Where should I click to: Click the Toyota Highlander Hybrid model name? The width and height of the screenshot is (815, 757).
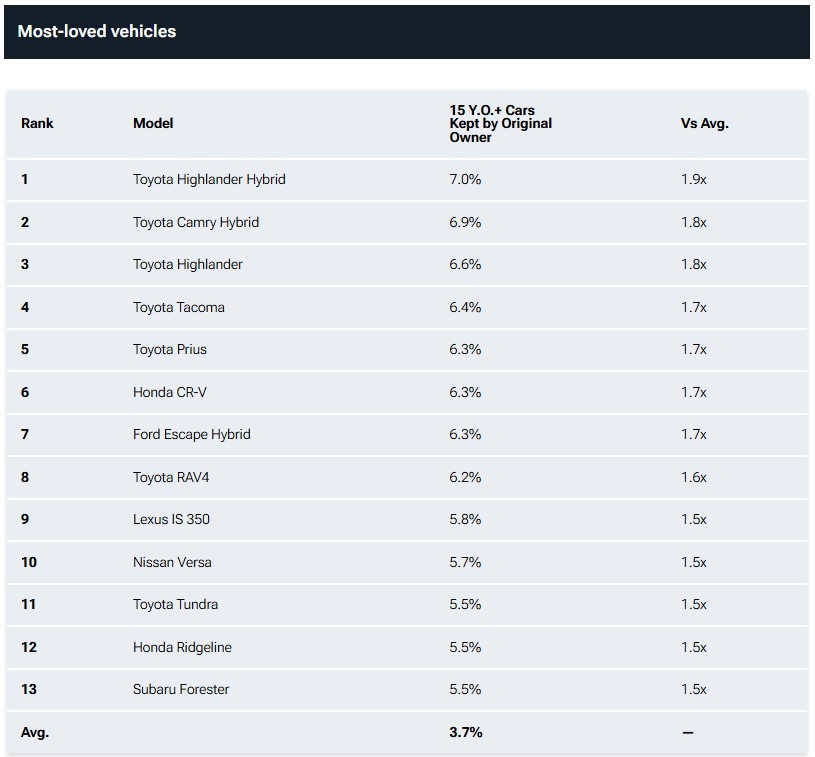209,179
